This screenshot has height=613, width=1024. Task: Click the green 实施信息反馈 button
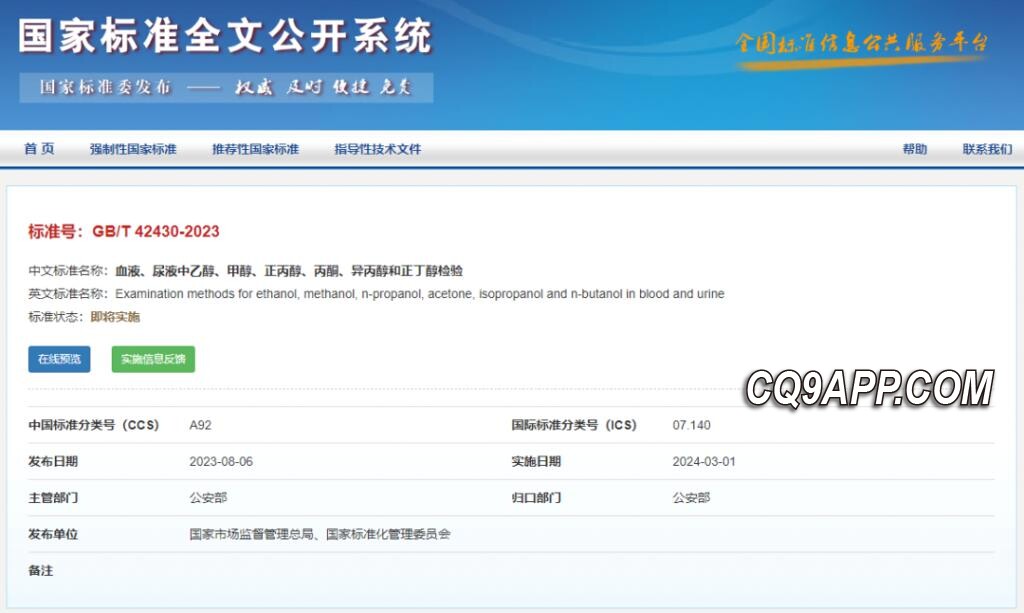(x=153, y=359)
